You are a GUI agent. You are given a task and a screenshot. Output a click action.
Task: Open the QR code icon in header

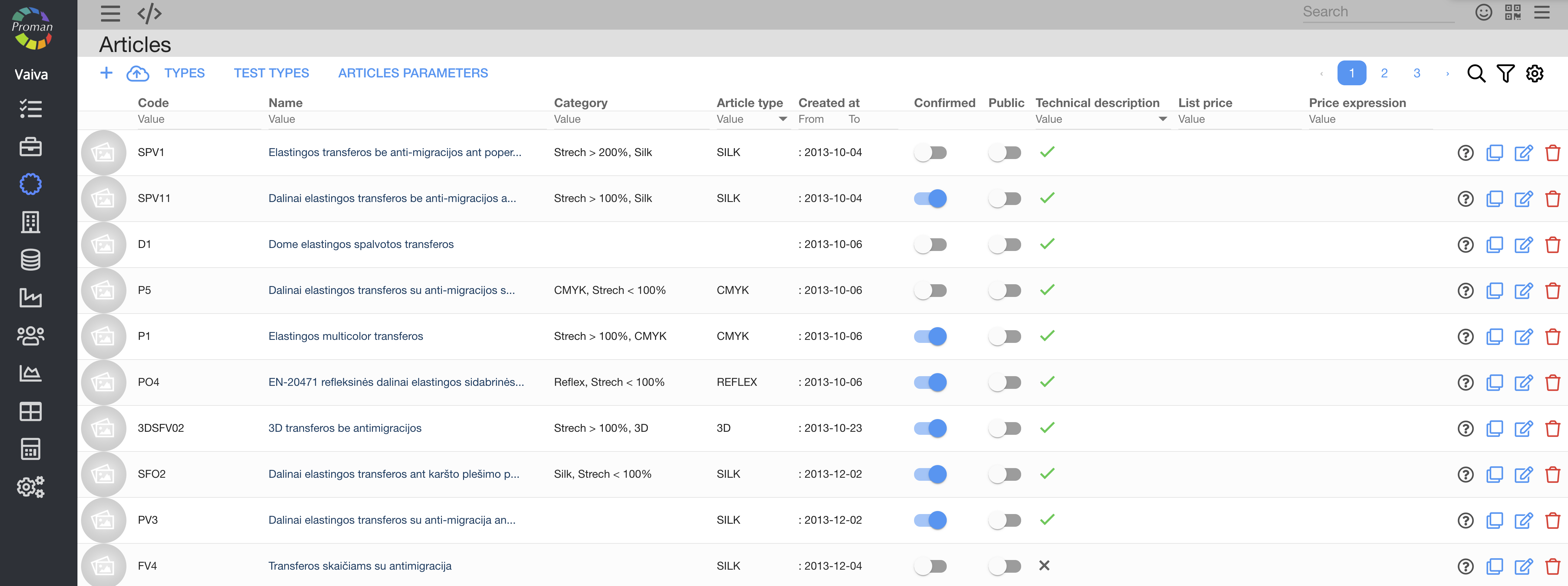tap(1513, 12)
